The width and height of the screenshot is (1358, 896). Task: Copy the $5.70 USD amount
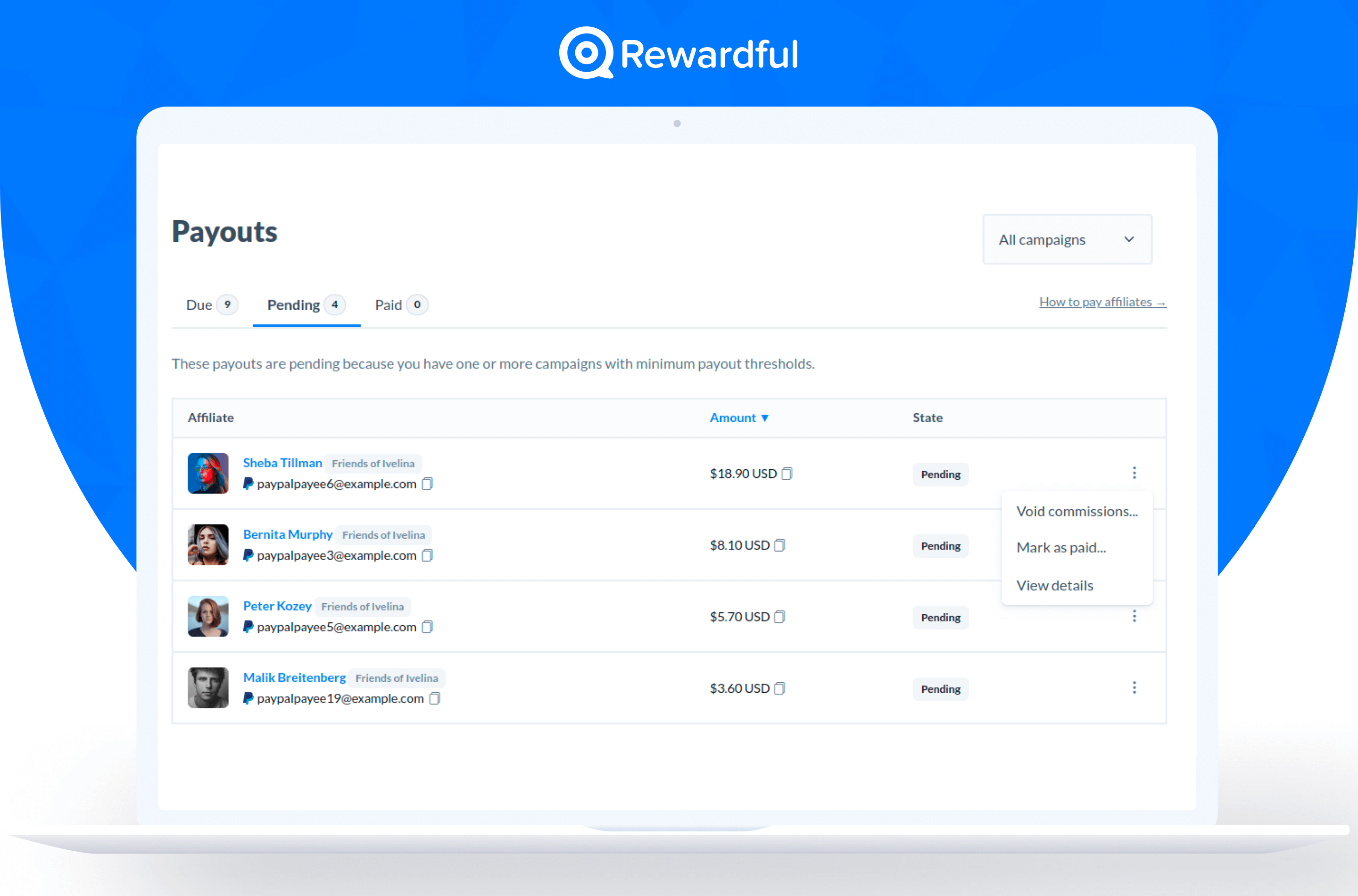coord(779,616)
